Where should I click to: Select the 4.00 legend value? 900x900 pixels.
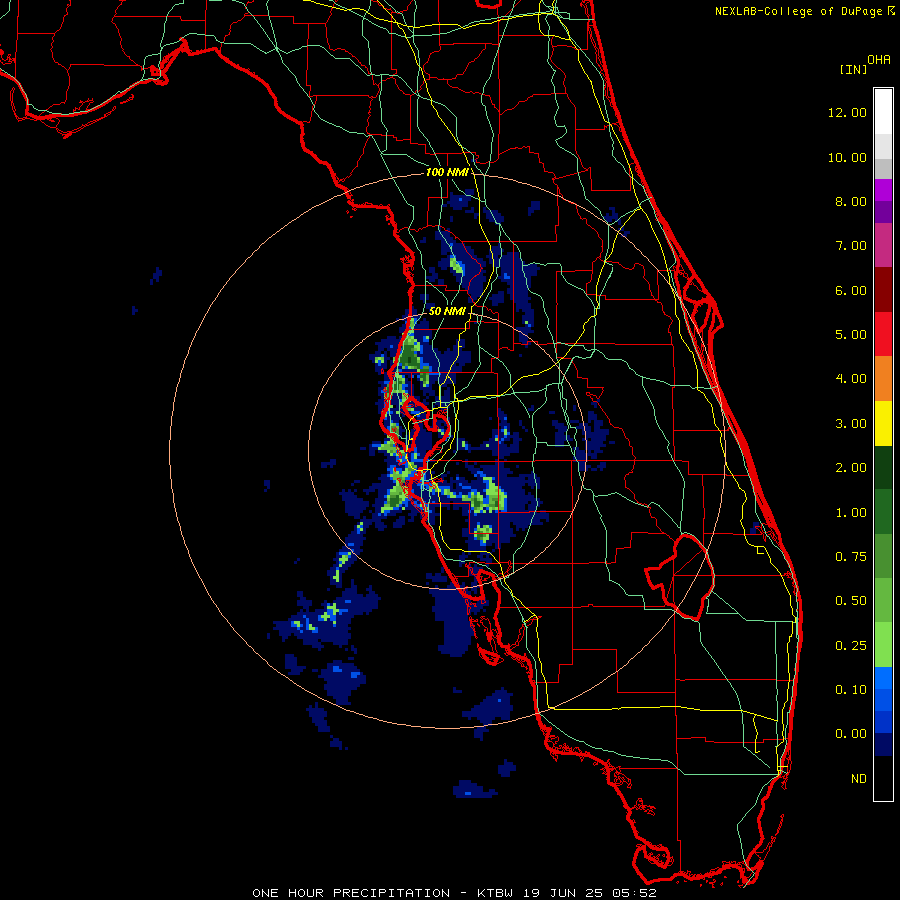click(x=851, y=379)
